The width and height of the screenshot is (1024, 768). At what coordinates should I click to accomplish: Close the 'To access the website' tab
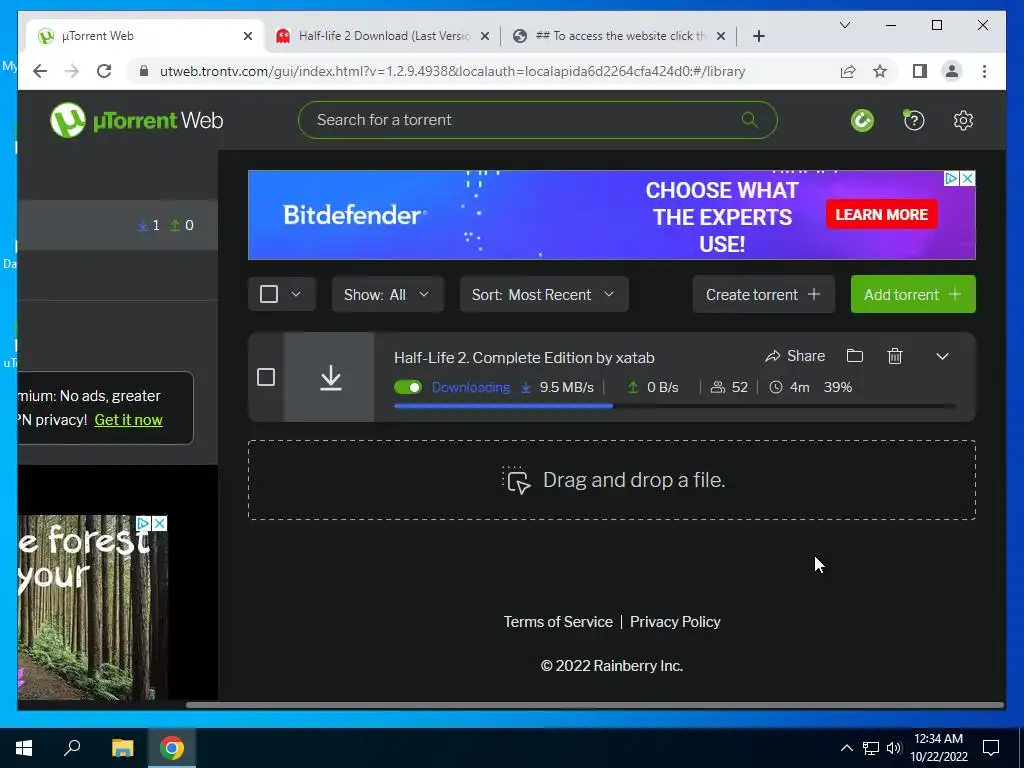pyautogui.click(x=721, y=36)
